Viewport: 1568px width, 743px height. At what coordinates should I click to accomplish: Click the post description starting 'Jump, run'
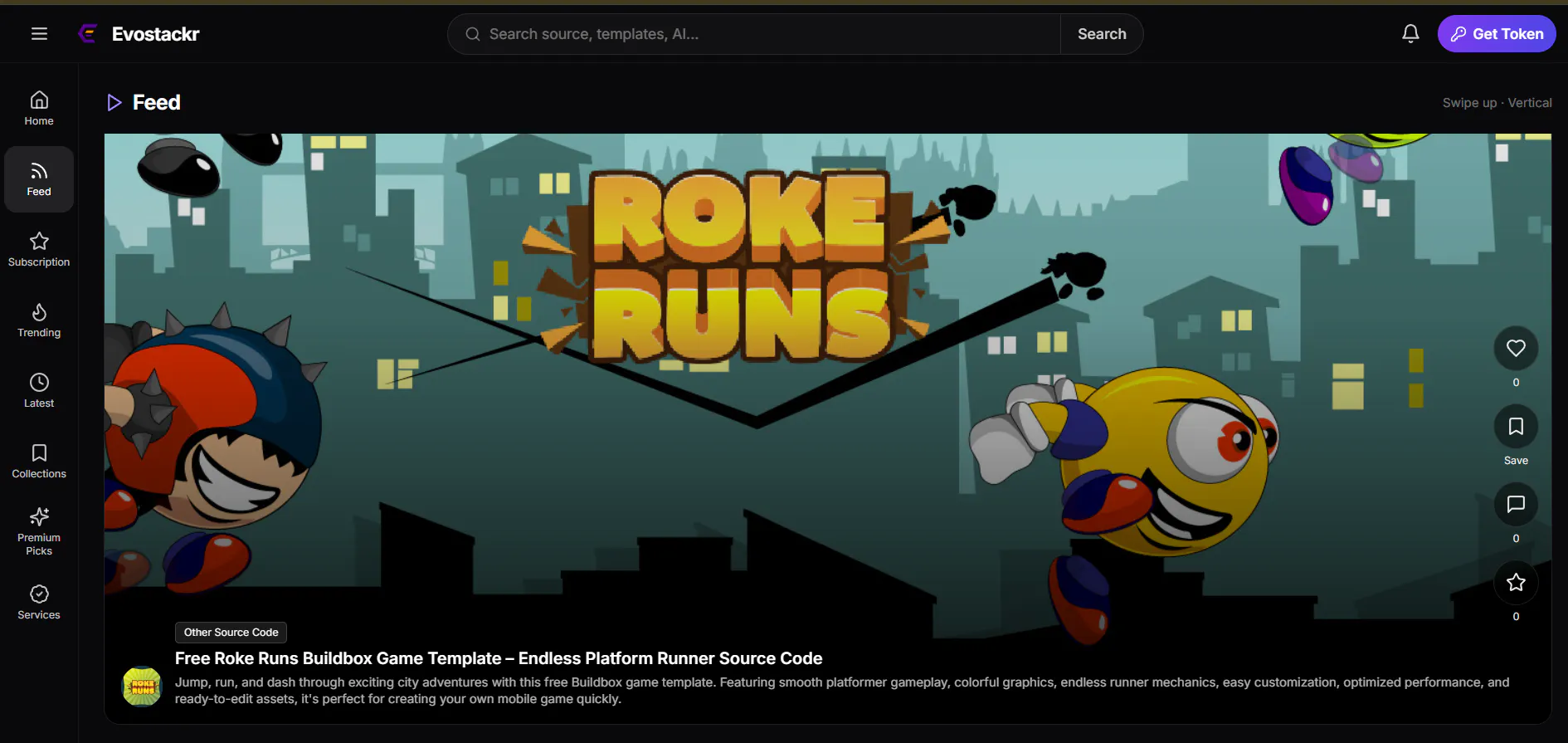(842, 691)
